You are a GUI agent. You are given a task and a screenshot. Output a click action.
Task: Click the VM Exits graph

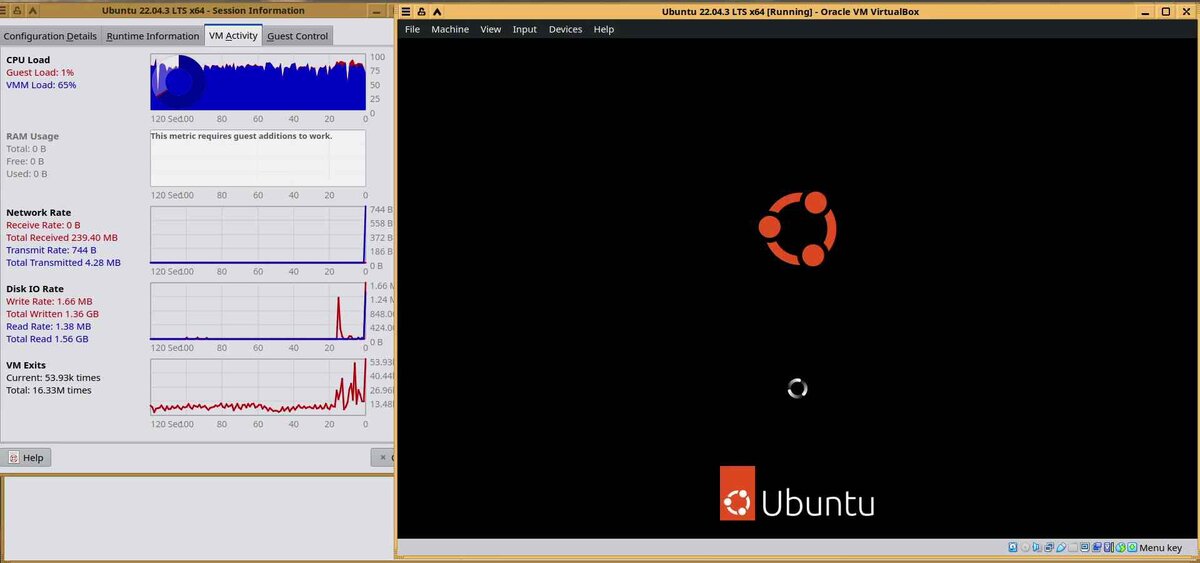258,387
